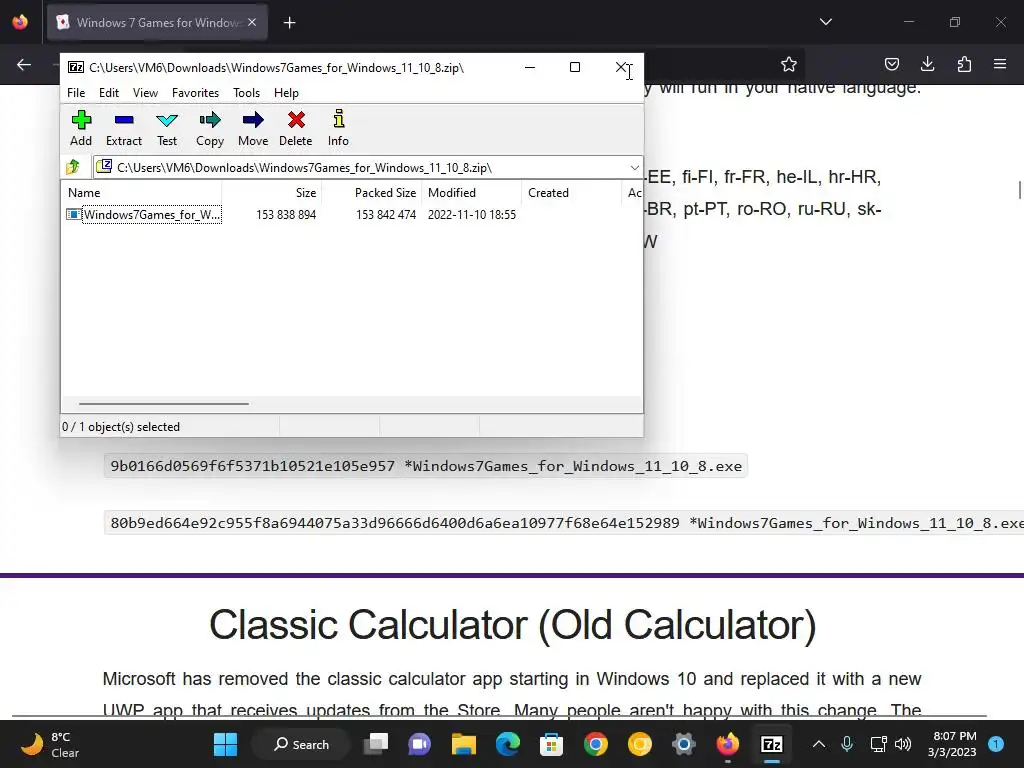Click the 7-Zip taskbar icon
Image resolution: width=1024 pixels, height=768 pixels.
772,744
